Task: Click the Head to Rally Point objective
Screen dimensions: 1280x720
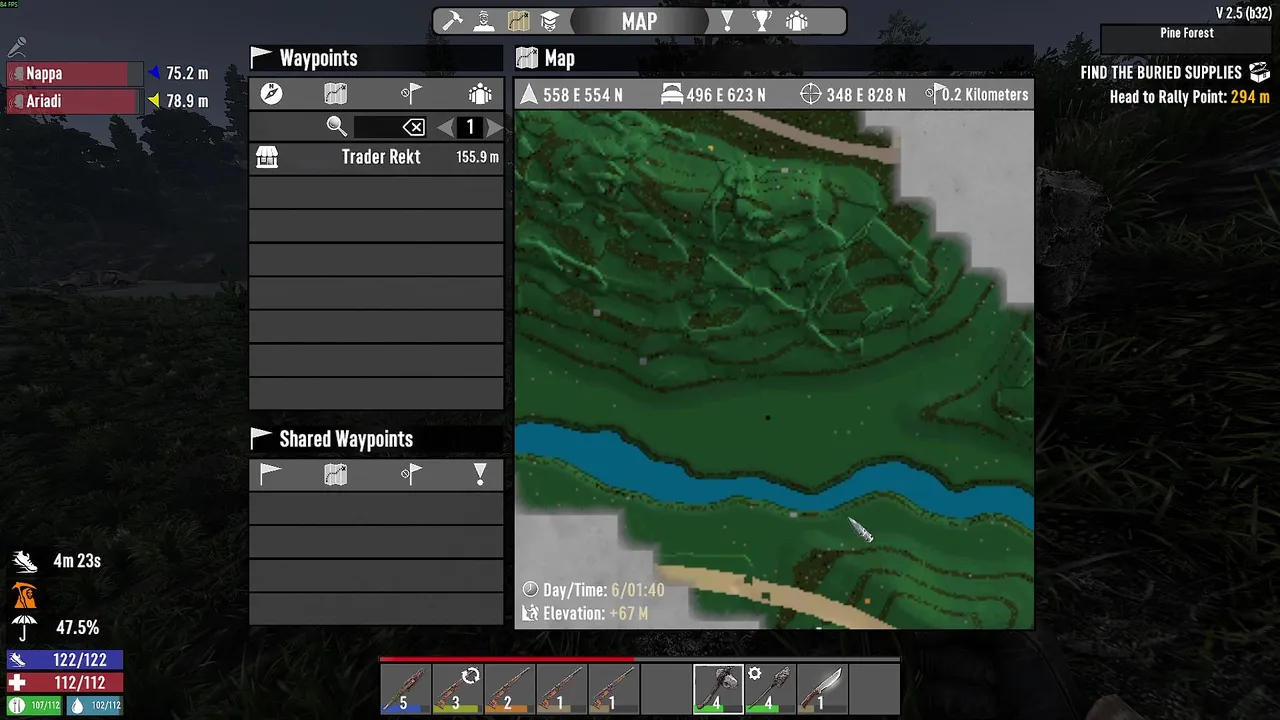Action: pyautogui.click(x=1190, y=98)
